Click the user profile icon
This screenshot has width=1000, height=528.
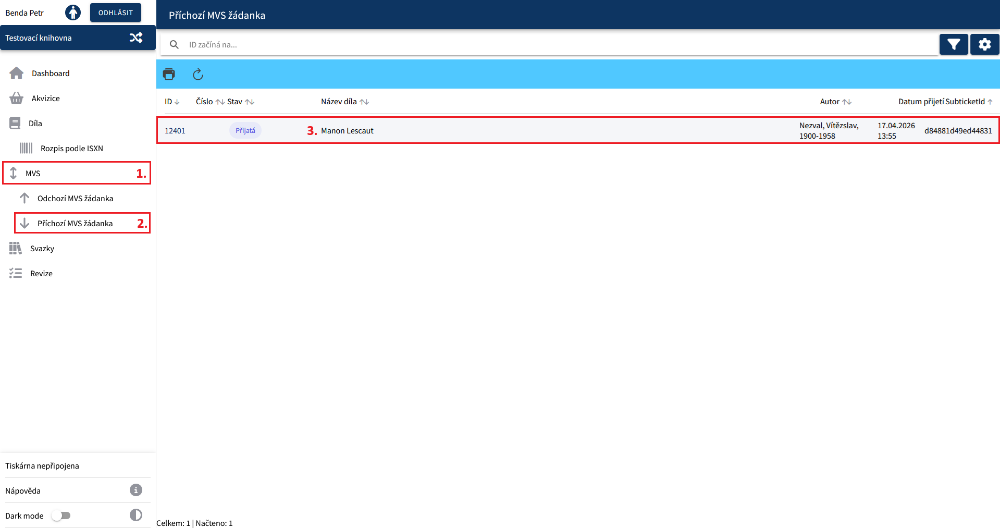73,13
